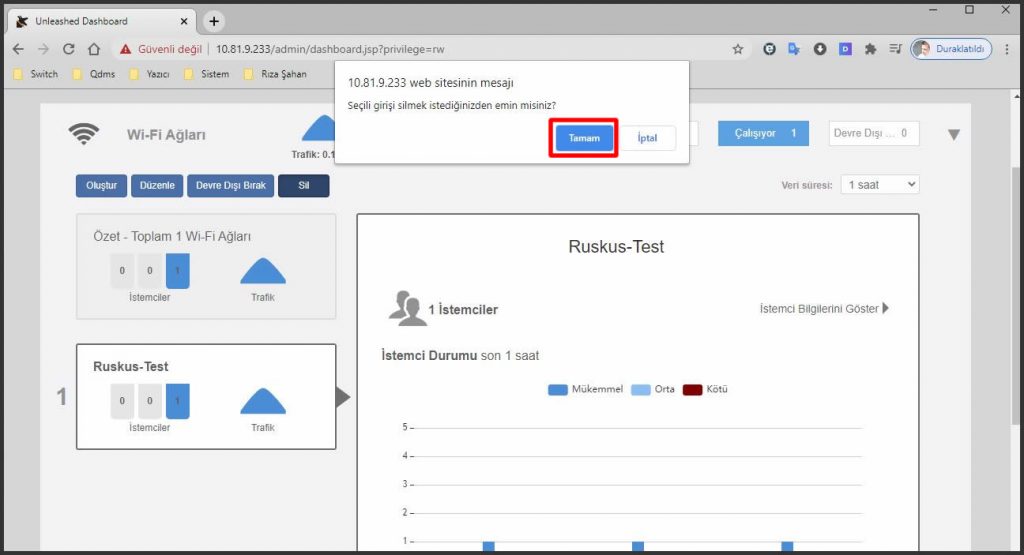Click the blue square D extension icon
Viewport: 1024px width, 555px height.
[x=845, y=49]
